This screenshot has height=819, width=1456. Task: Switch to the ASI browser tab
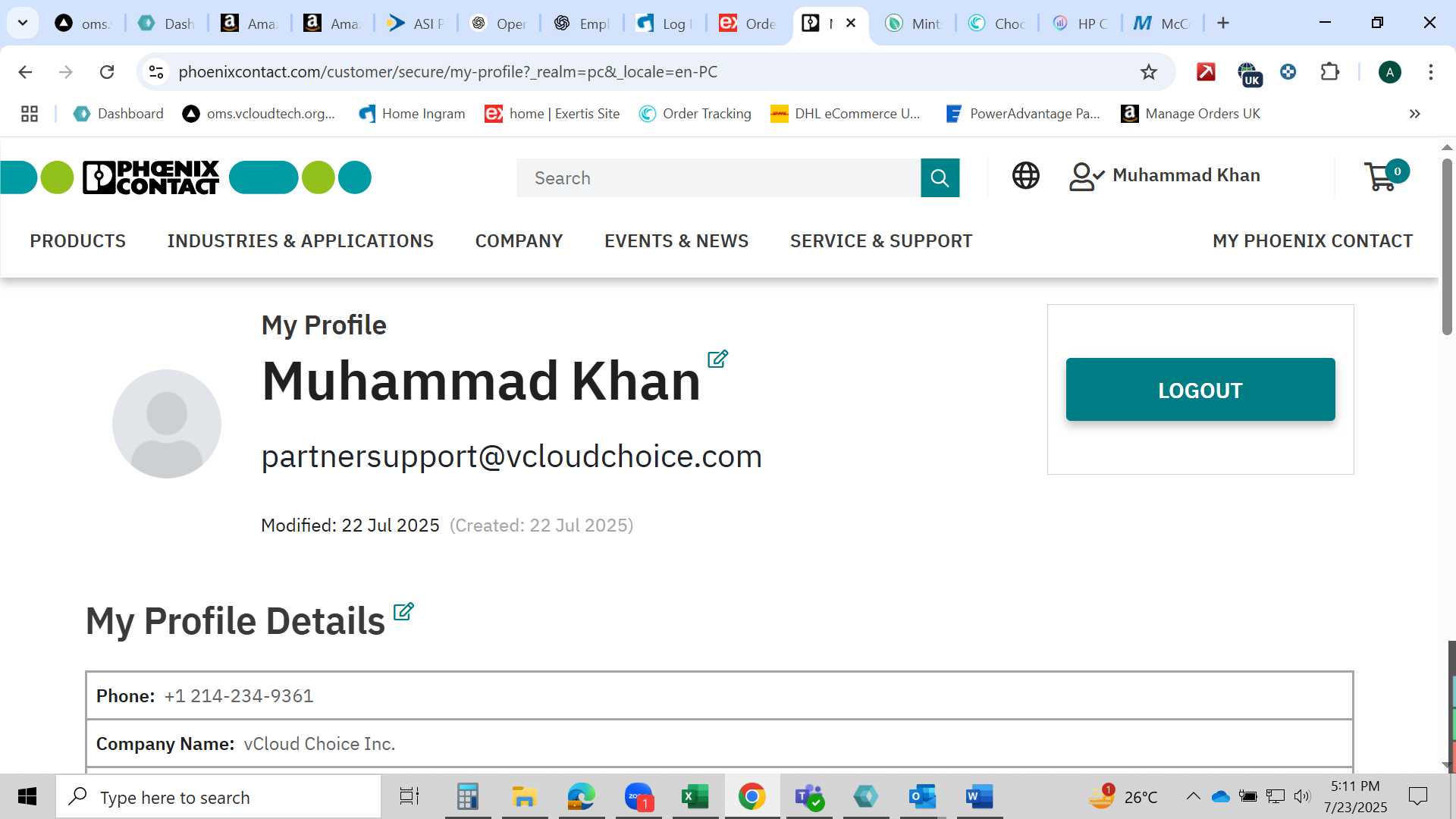pyautogui.click(x=416, y=24)
